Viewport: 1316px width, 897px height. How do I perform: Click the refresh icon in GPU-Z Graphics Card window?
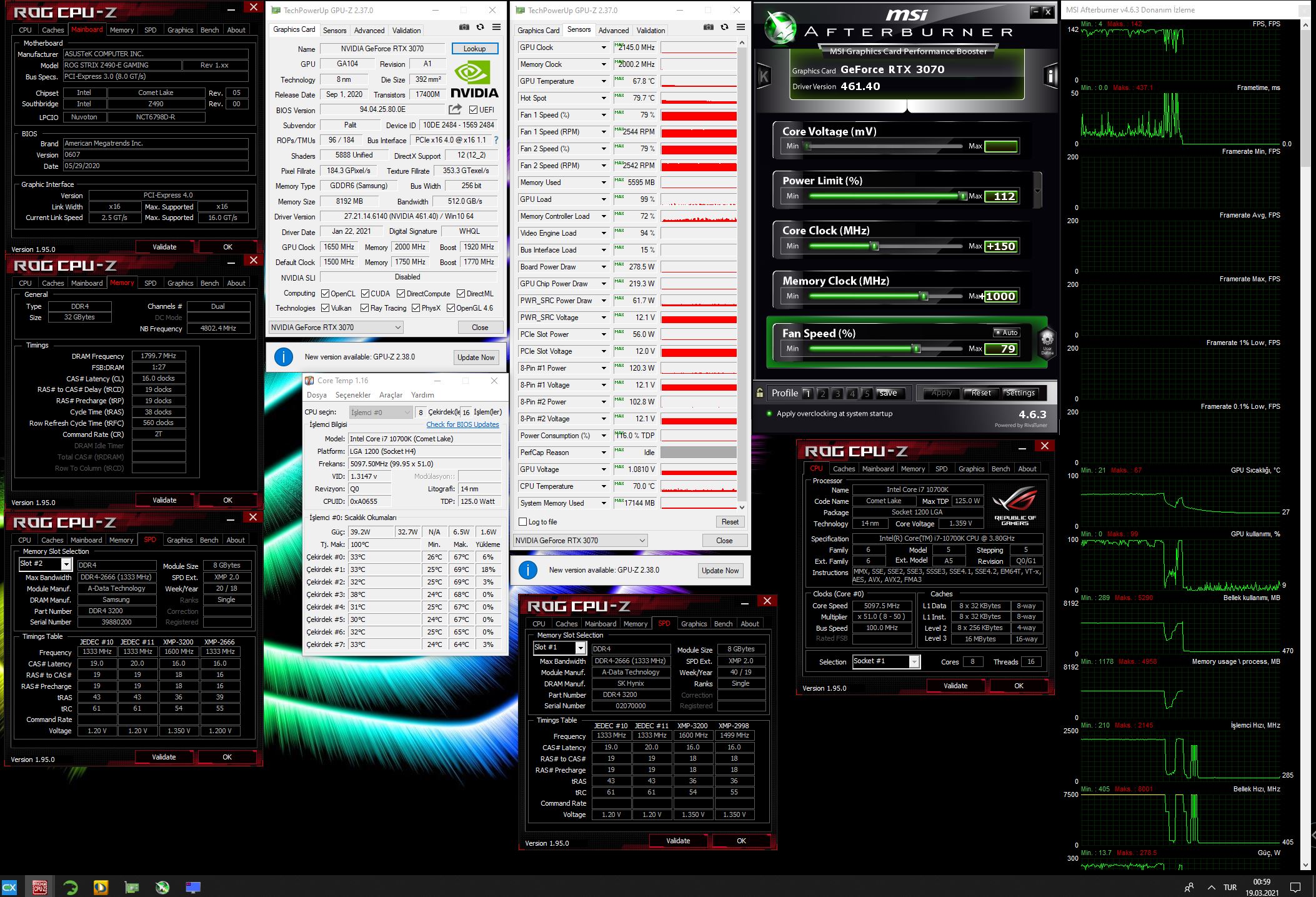pos(480,27)
